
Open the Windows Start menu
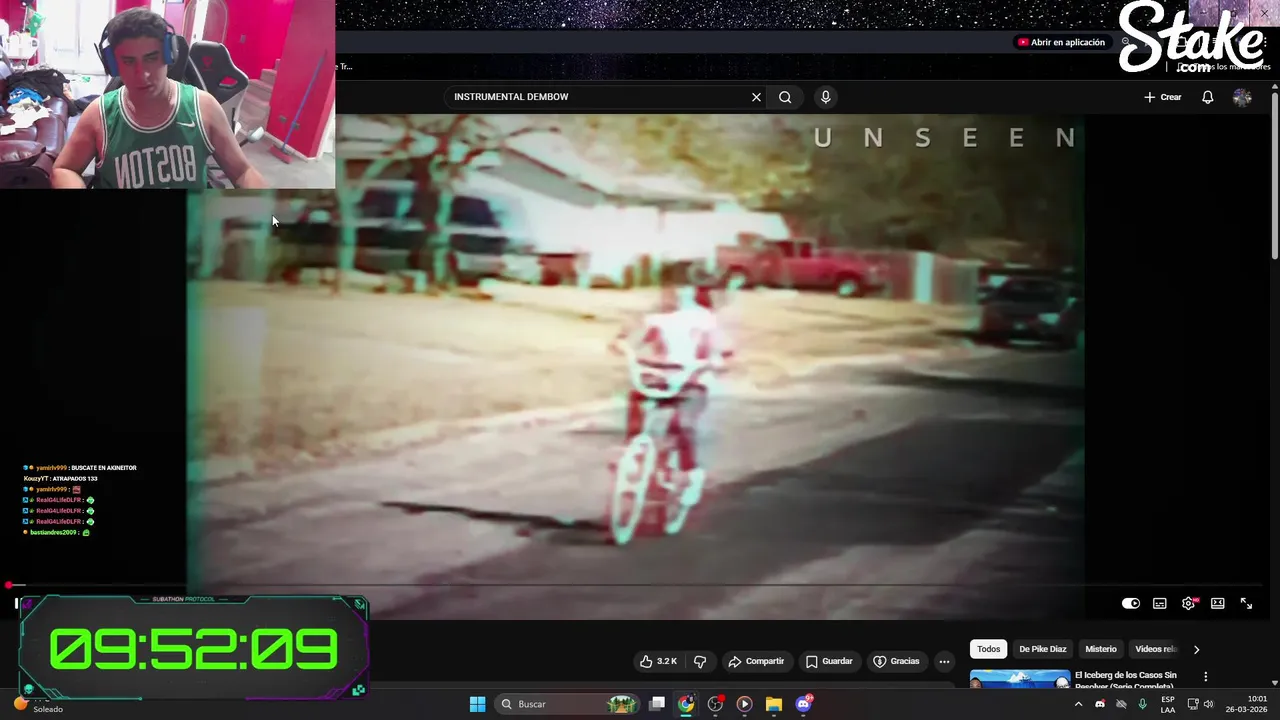477,704
